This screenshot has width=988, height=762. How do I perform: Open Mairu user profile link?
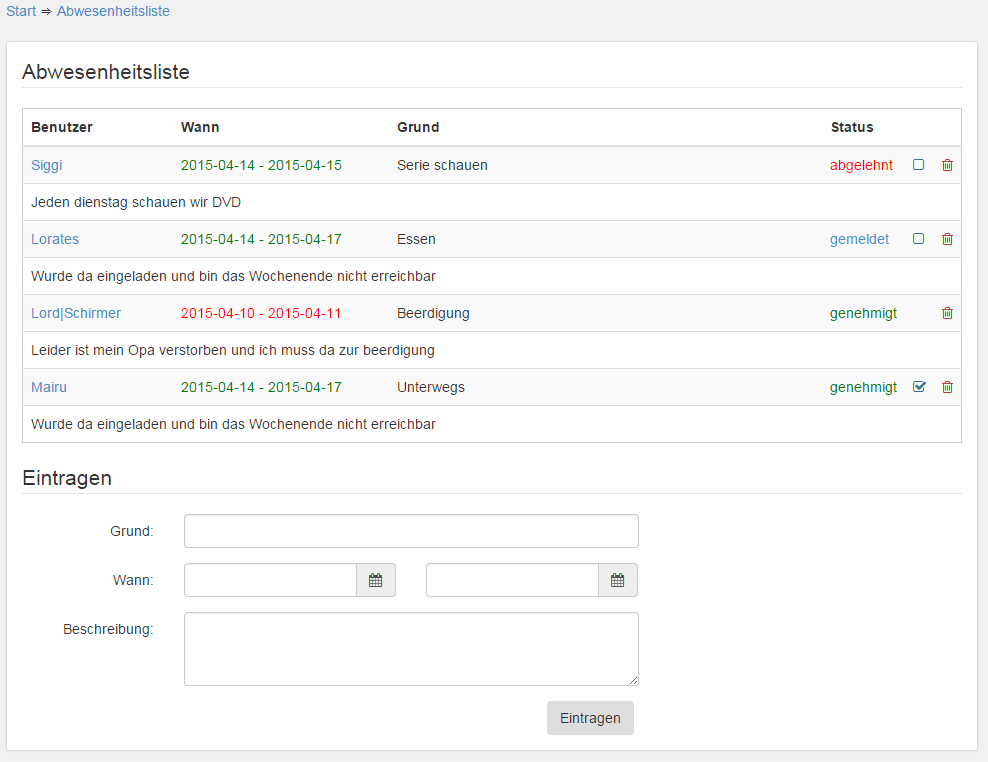(49, 387)
